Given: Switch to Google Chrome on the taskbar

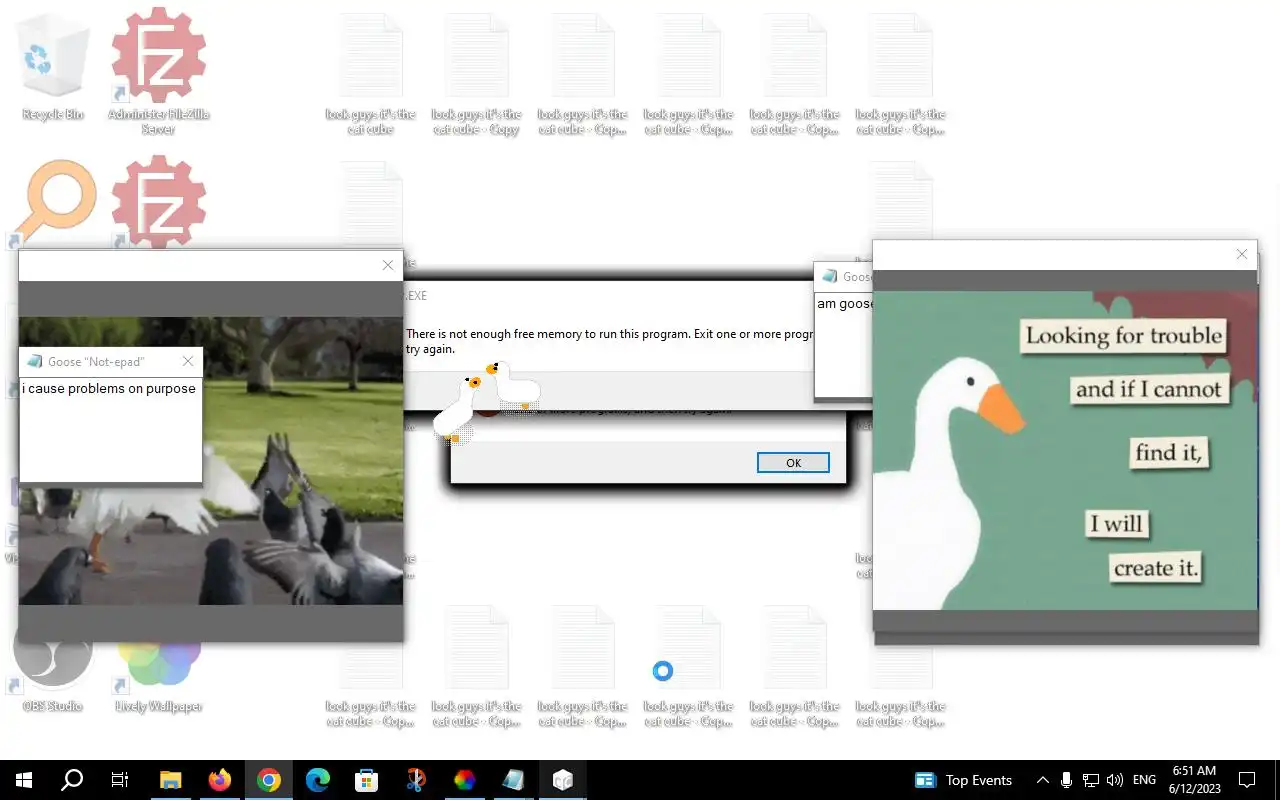Looking at the screenshot, I should [269, 780].
